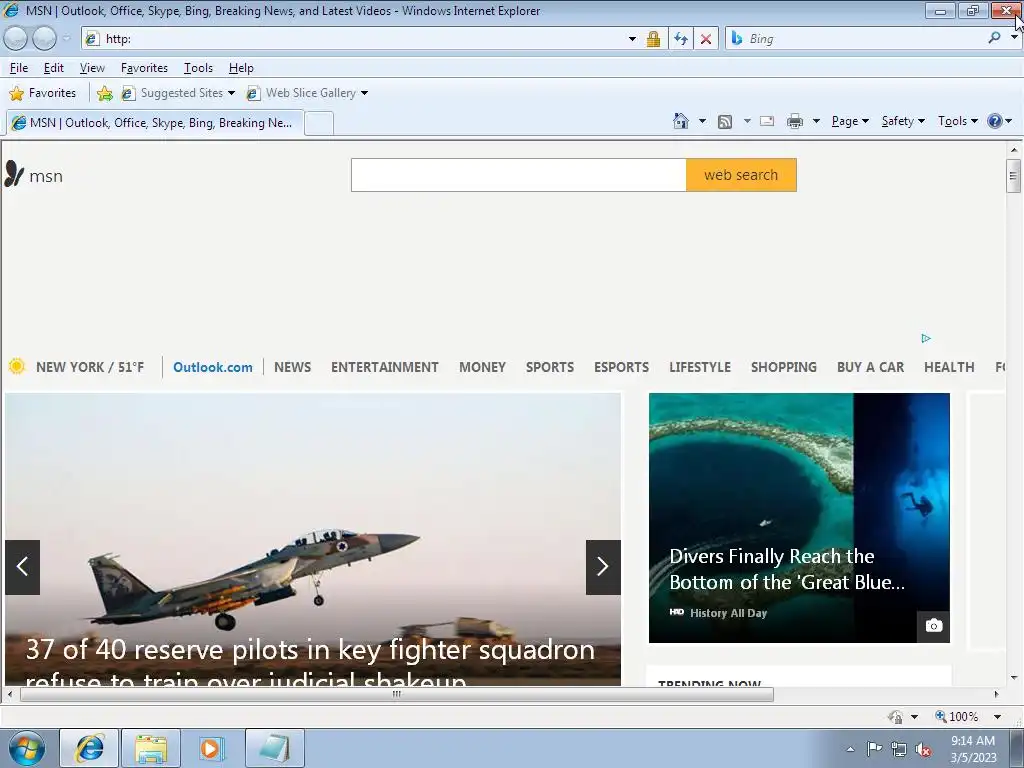Go to the MONEY section

(x=483, y=367)
